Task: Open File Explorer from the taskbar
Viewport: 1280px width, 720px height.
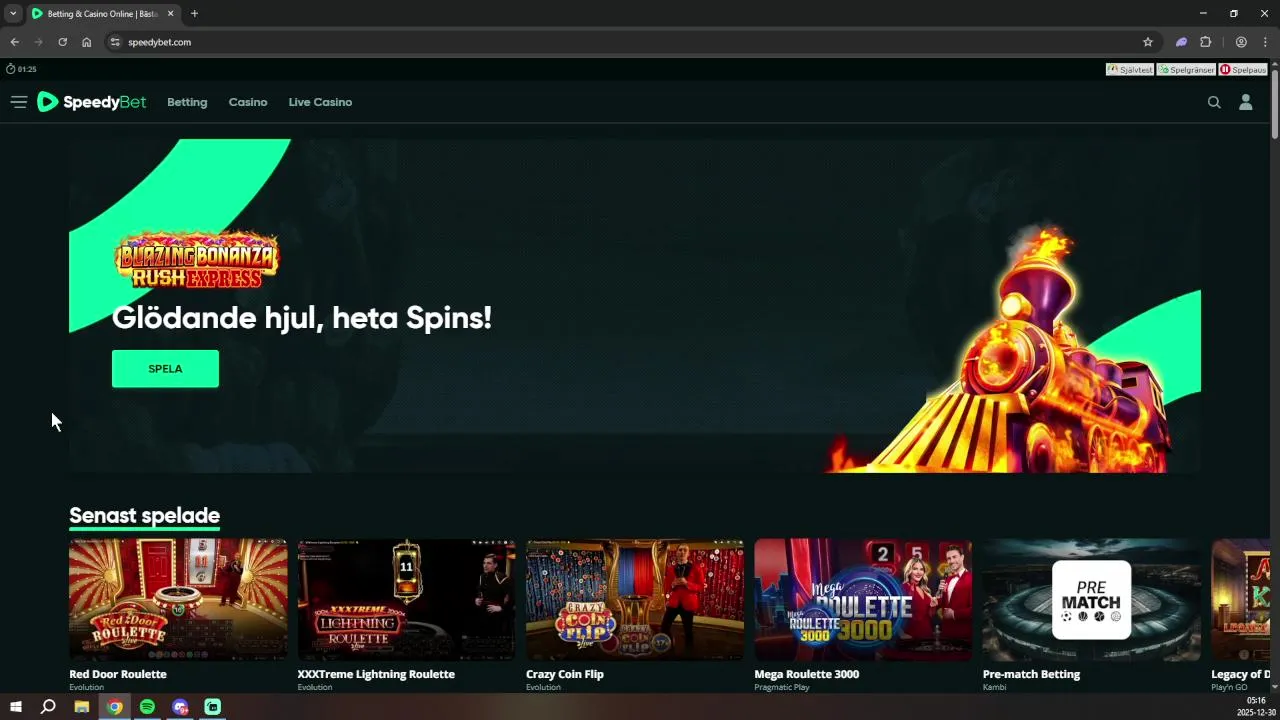Action: pos(82,707)
